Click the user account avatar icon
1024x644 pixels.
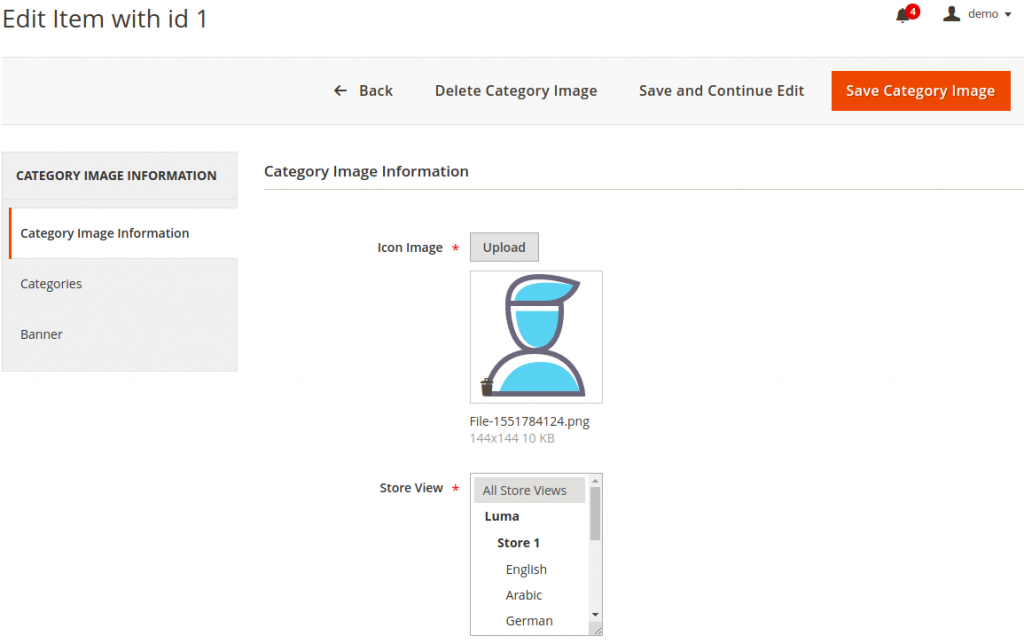point(952,13)
